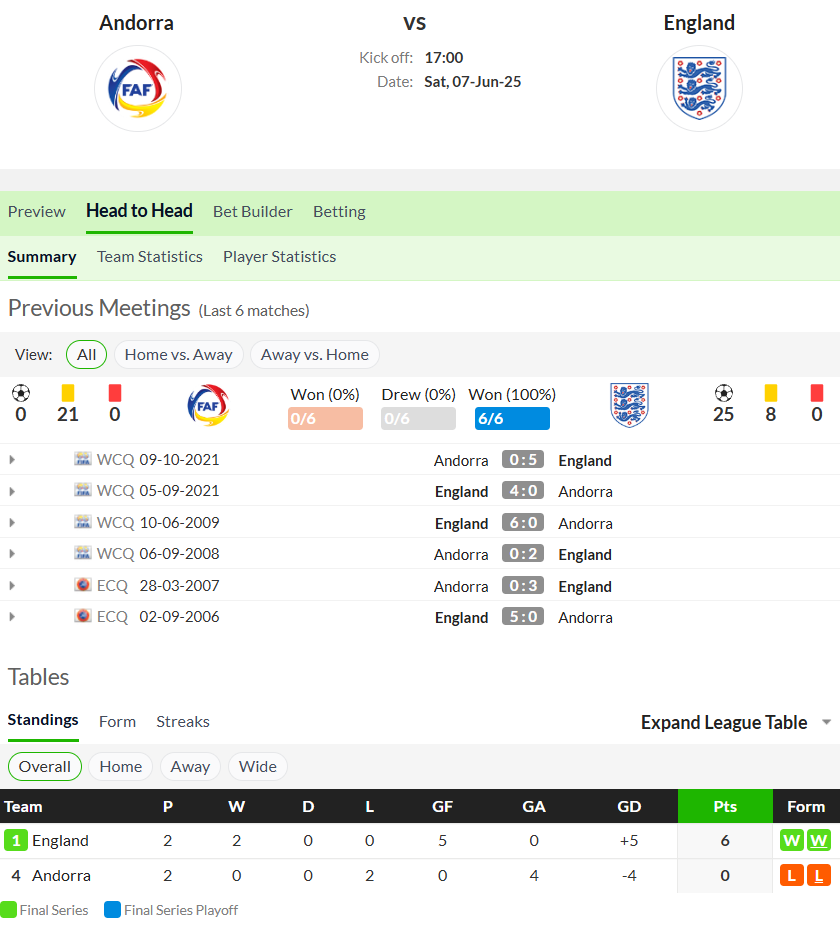The width and height of the screenshot is (840, 927).
Task: Click England's red card icon in summary
Action: [817, 393]
